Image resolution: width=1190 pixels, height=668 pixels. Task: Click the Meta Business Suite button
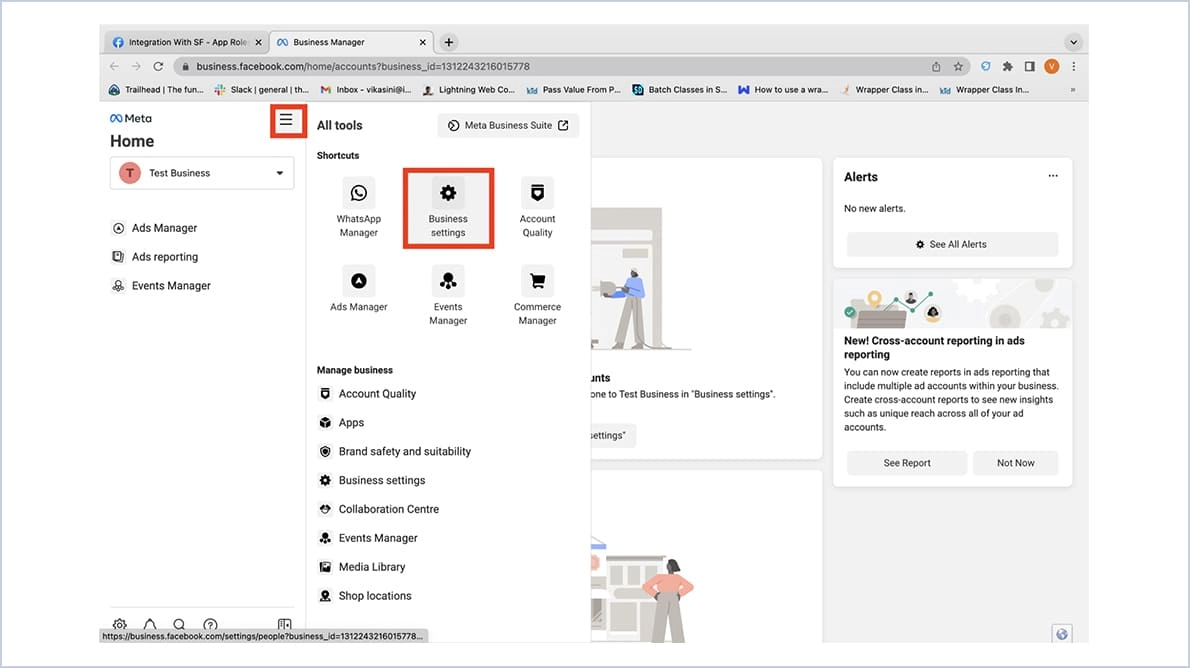tap(508, 125)
